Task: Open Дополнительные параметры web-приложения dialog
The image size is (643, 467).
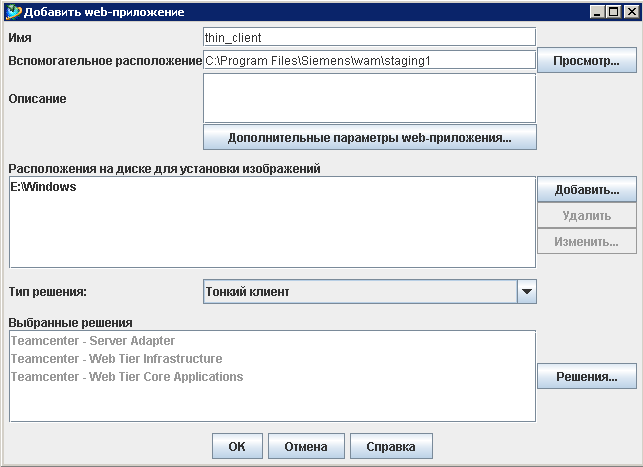Action: click(369, 137)
